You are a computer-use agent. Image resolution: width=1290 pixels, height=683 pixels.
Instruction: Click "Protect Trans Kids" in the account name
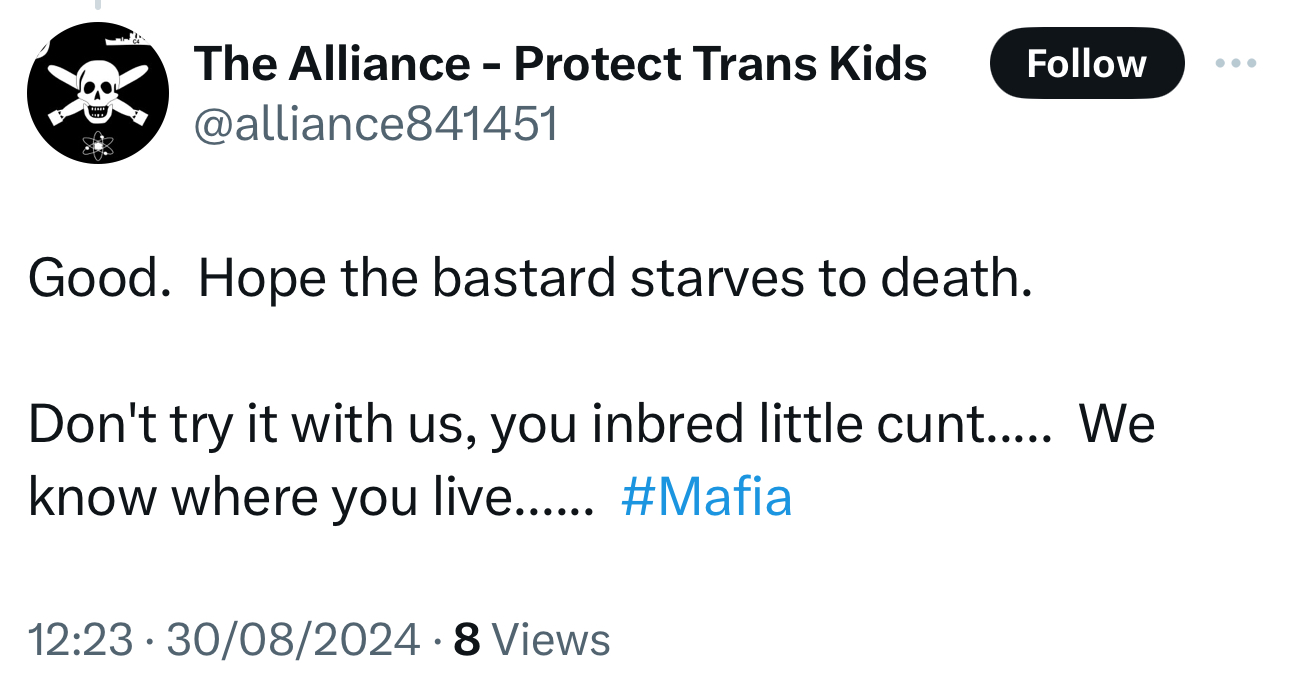[720, 65]
